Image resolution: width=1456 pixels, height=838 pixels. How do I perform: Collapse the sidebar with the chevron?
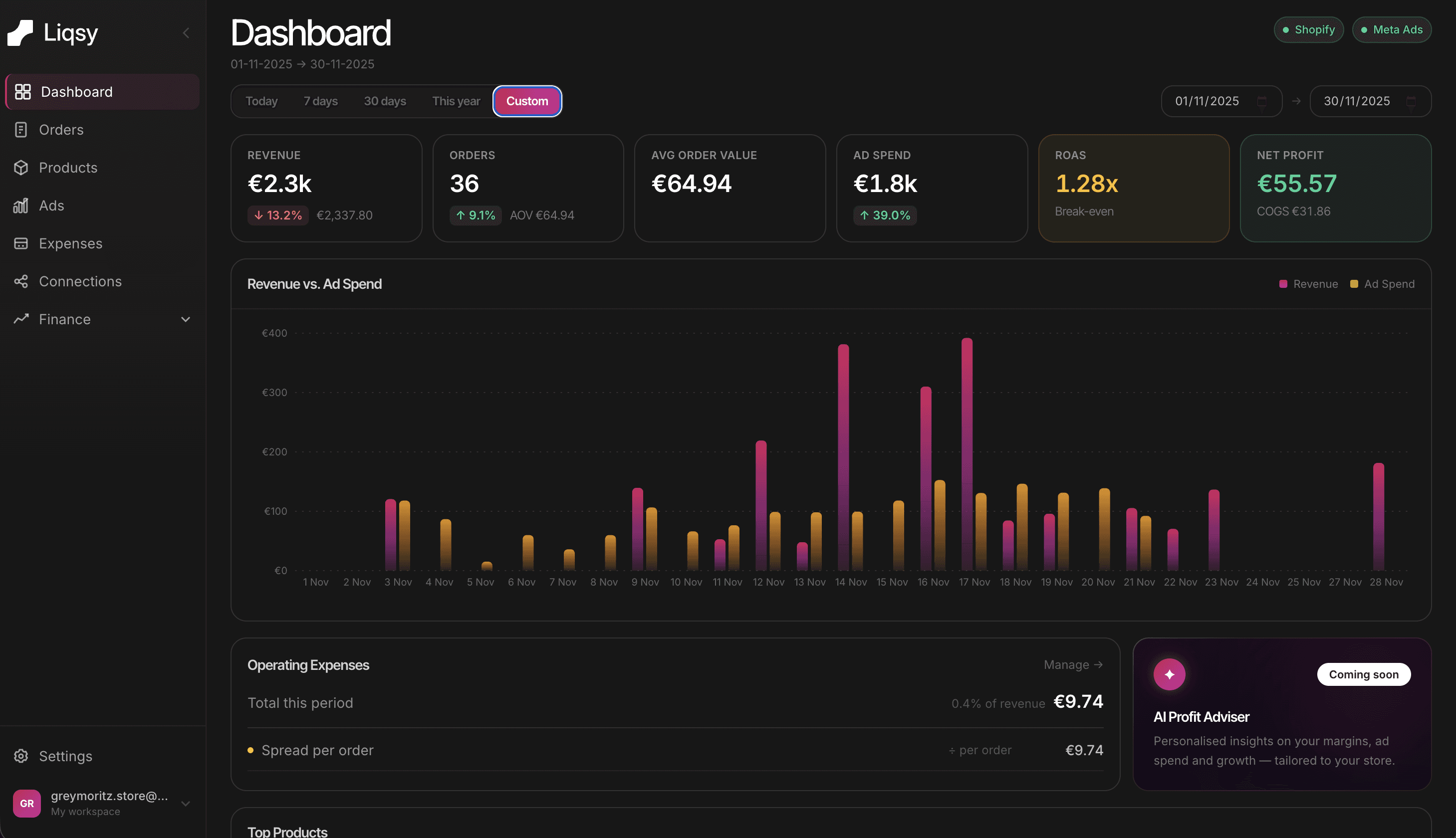coord(186,33)
